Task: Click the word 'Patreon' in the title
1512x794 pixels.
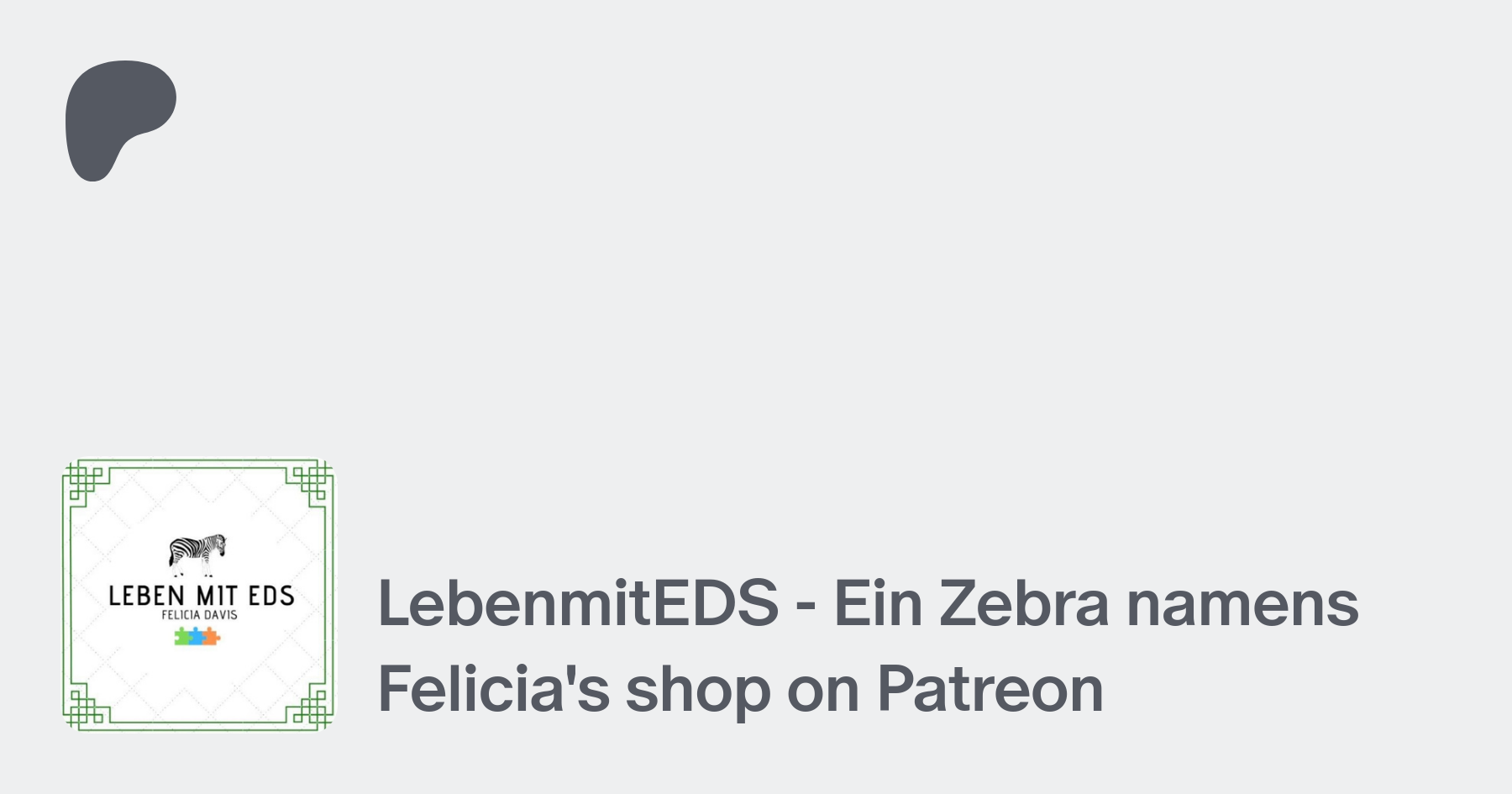Action: point(990,689)
